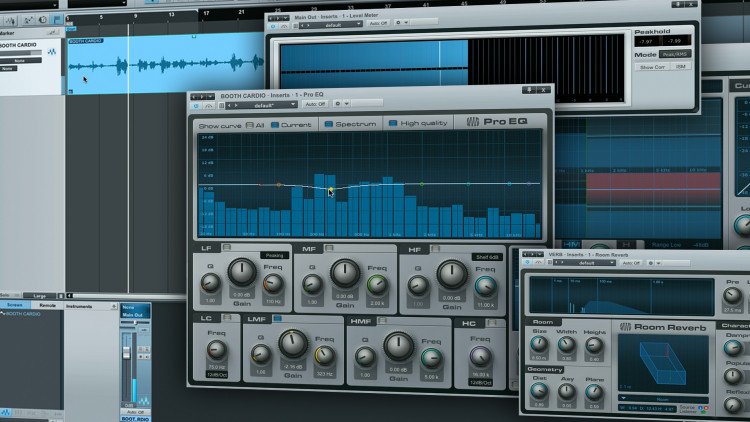Viewport: 750px width, 422px height.
Task: Click teal HMF node on EQ curve
Action: [x=468, y=184]
